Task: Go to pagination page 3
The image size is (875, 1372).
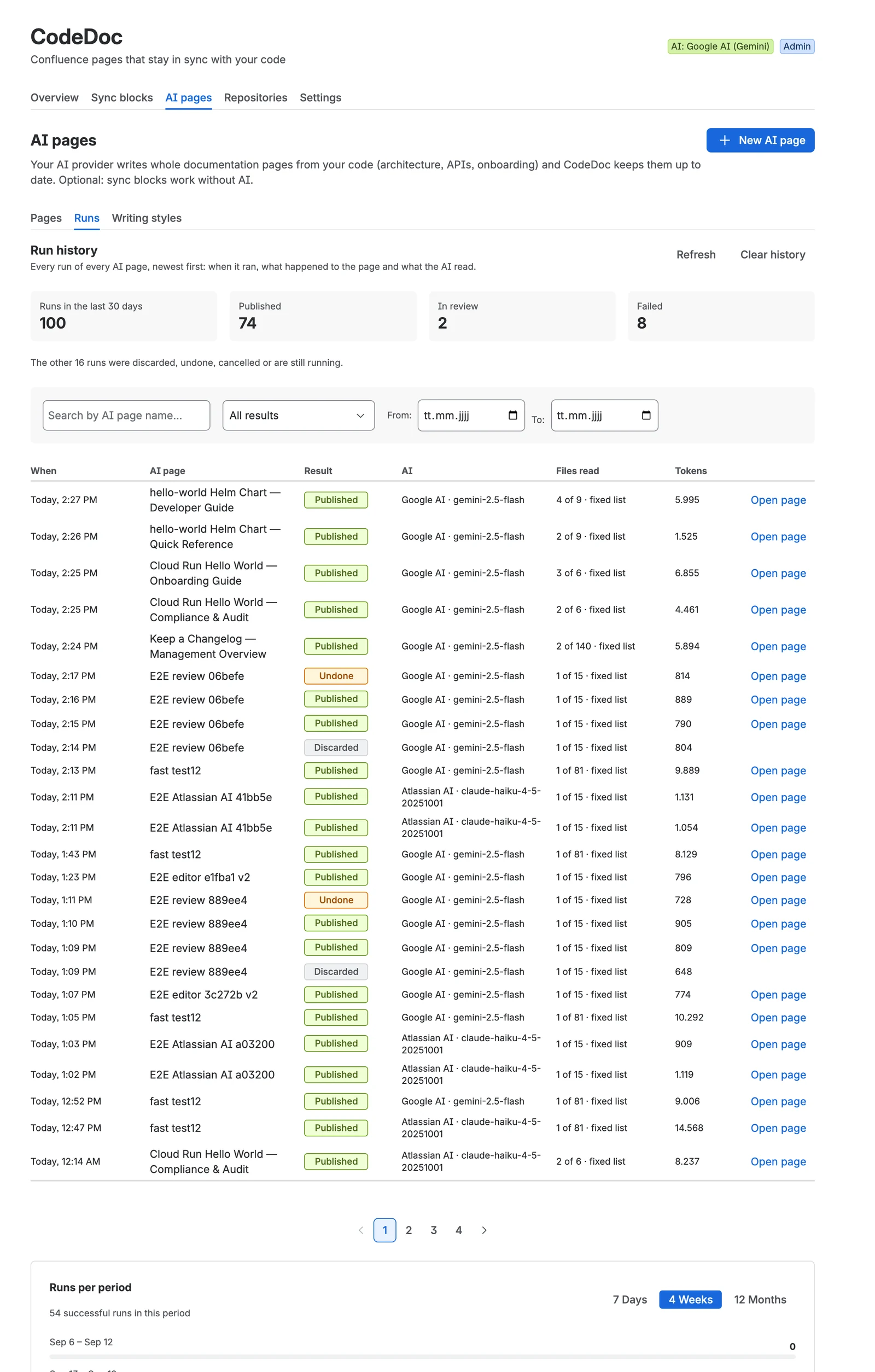Action: (x=434, y=1230)
